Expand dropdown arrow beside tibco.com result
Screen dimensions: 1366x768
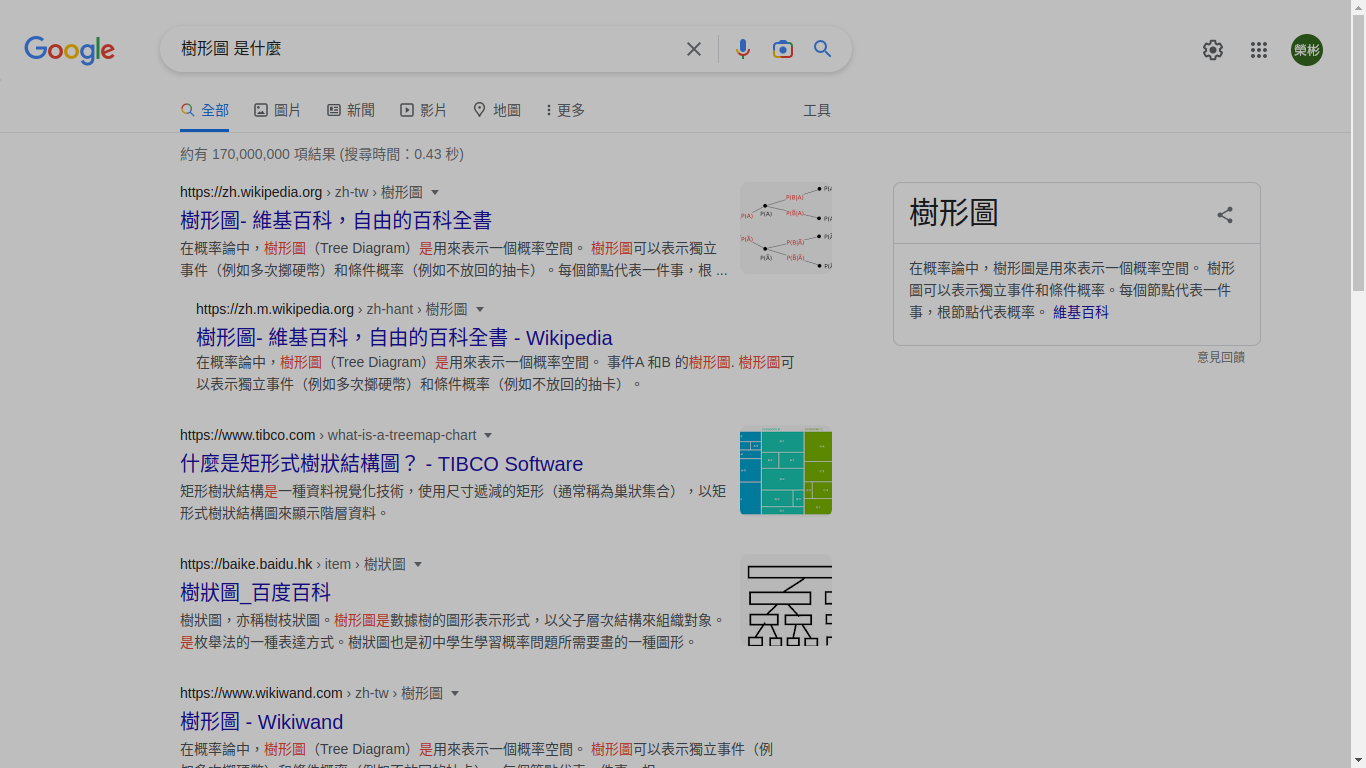pyautogui.click(x=488, y=435)
